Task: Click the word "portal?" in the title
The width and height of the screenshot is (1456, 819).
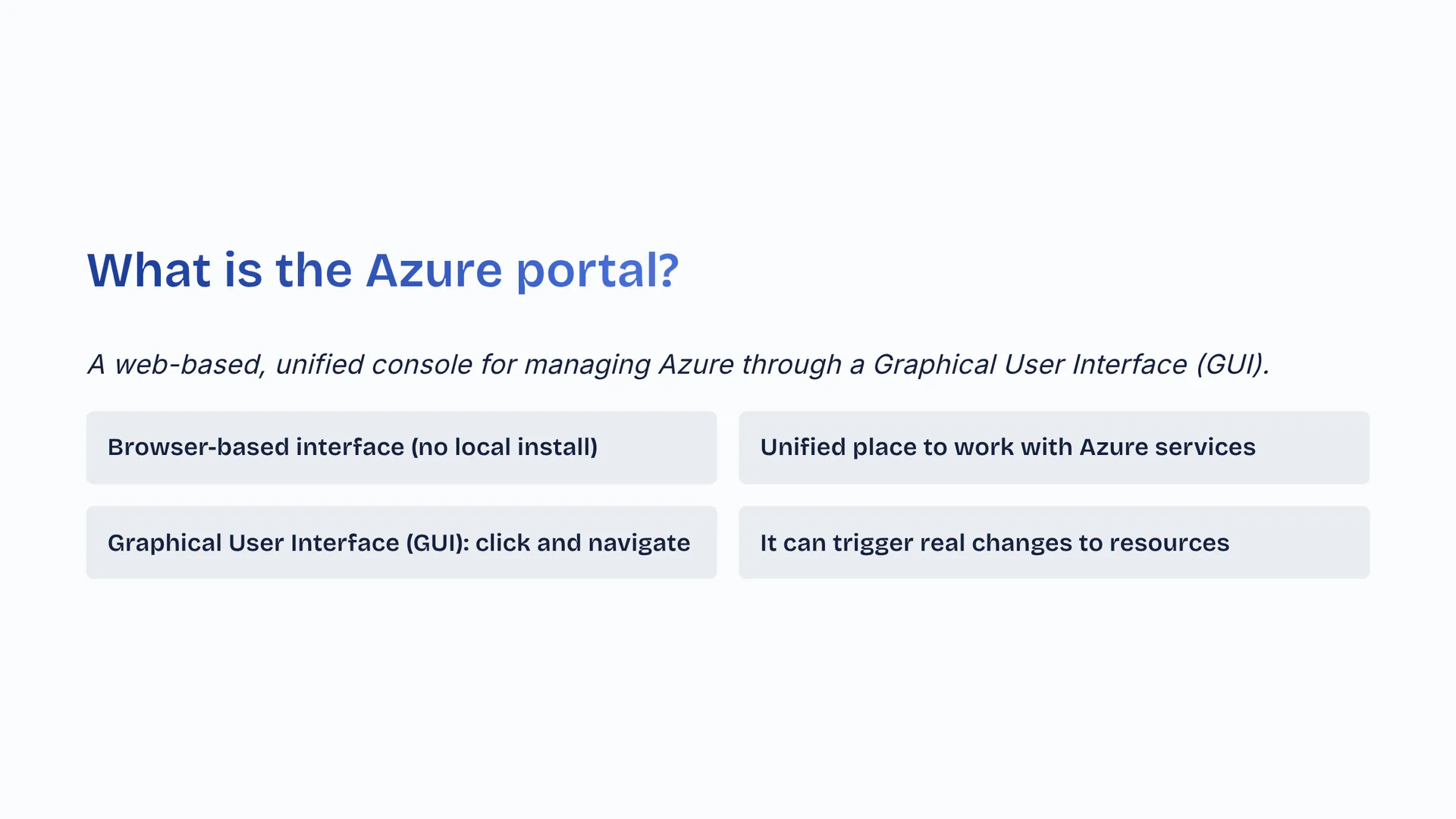Action: (598, 271)
